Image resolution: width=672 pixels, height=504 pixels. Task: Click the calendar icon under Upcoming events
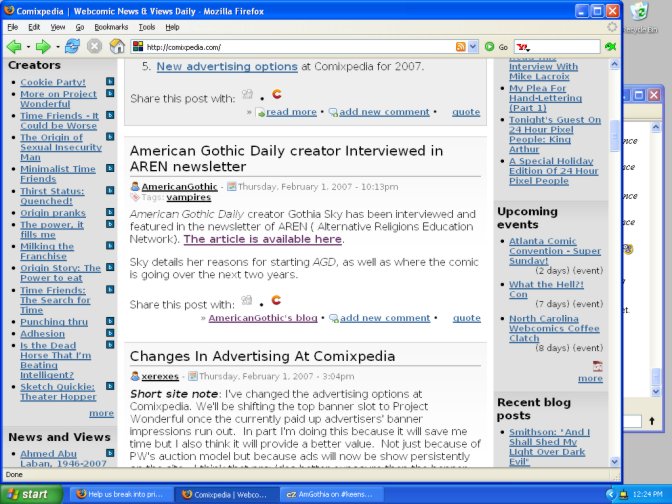(x=597, y=366)
